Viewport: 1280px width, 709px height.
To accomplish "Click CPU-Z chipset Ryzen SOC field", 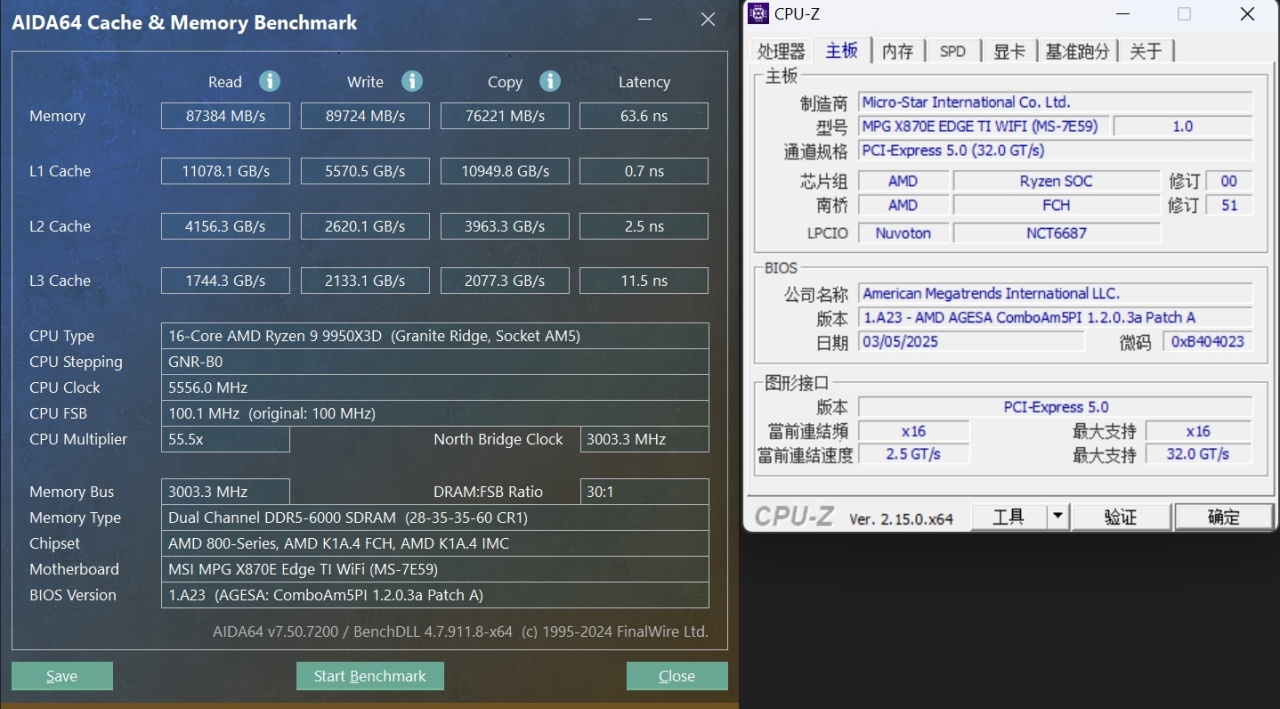I will click(1056, 181).
